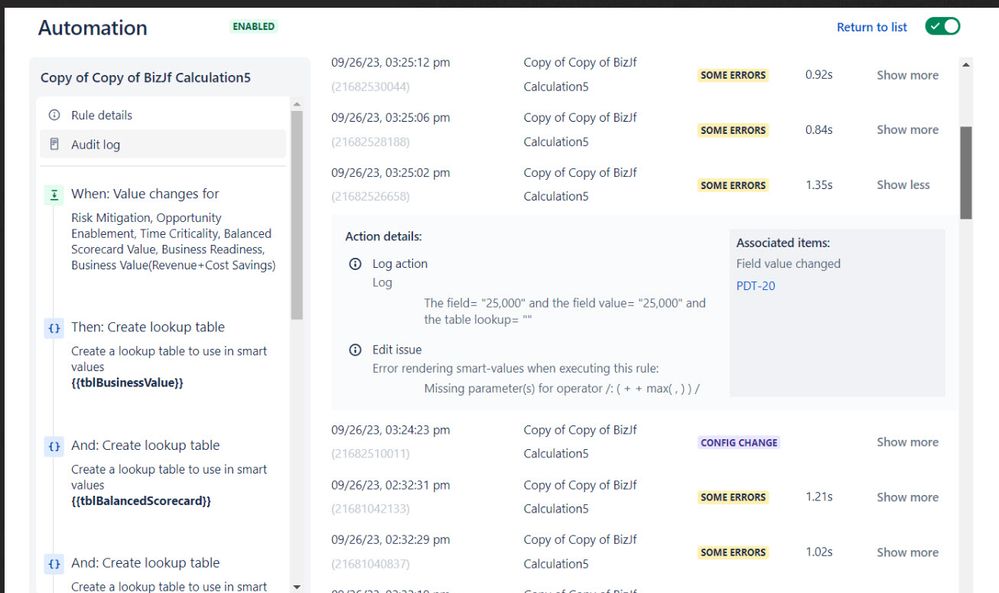
Task: Click execution ID (21682528188)
Action: [x=370, y=141]
